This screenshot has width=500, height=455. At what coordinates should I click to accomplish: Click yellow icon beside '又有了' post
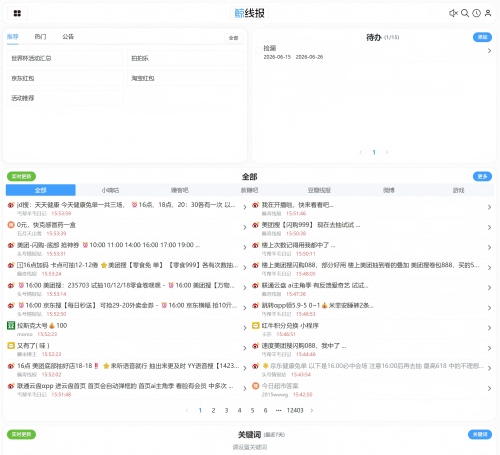(11, 346)
